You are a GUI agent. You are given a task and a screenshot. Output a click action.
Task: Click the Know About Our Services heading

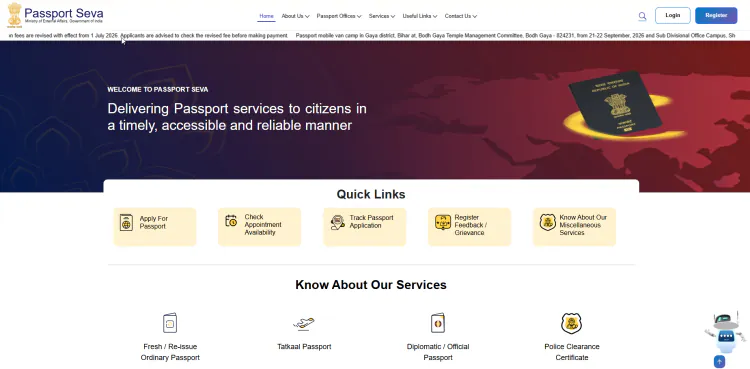coord(371,285)
